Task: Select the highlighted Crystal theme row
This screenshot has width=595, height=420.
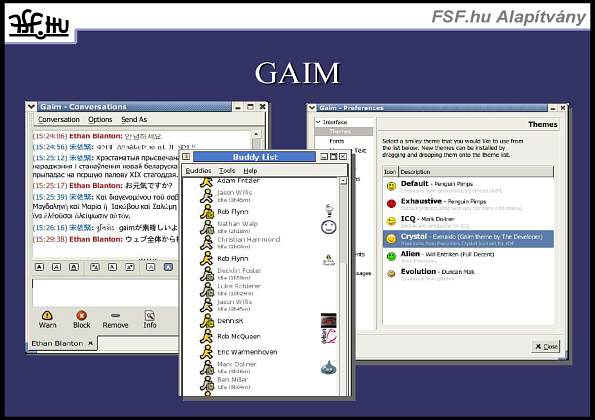Action: pos(468,239)
